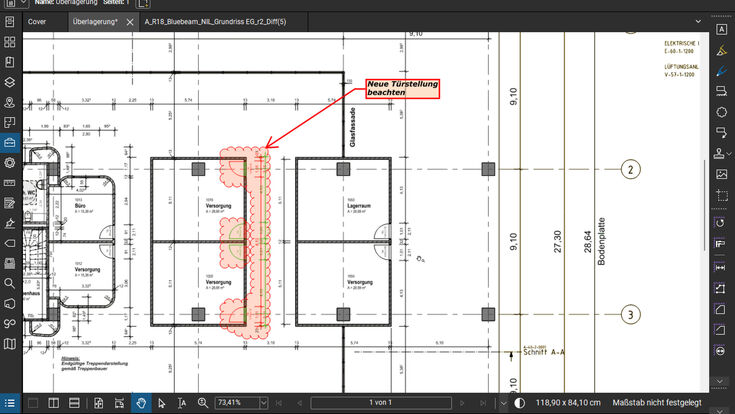Click the 73,41% zoom field

point(237,403)
